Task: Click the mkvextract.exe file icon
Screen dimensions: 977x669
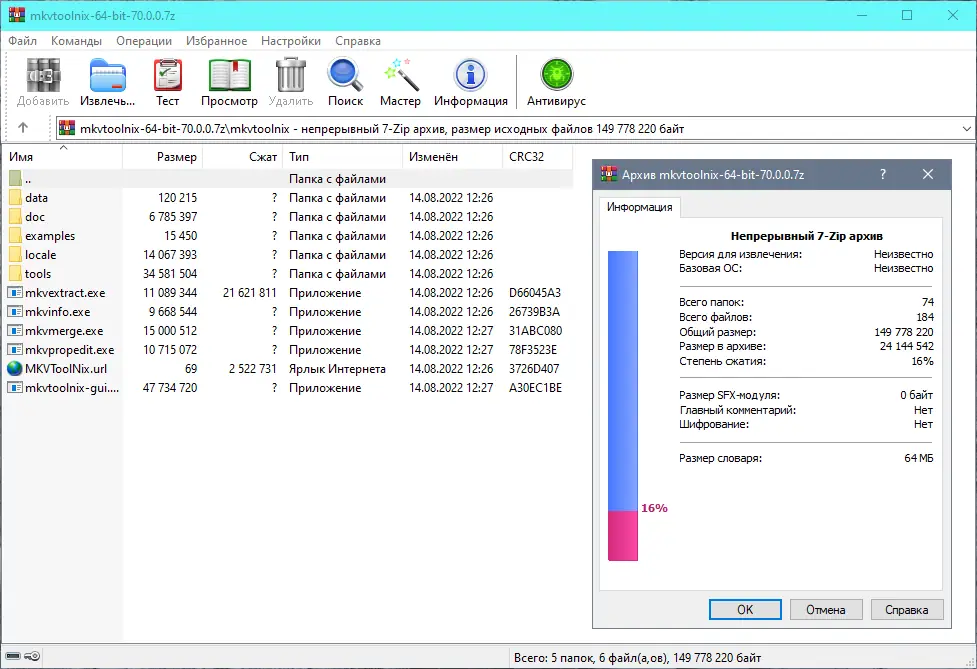Action: point(15,293)
